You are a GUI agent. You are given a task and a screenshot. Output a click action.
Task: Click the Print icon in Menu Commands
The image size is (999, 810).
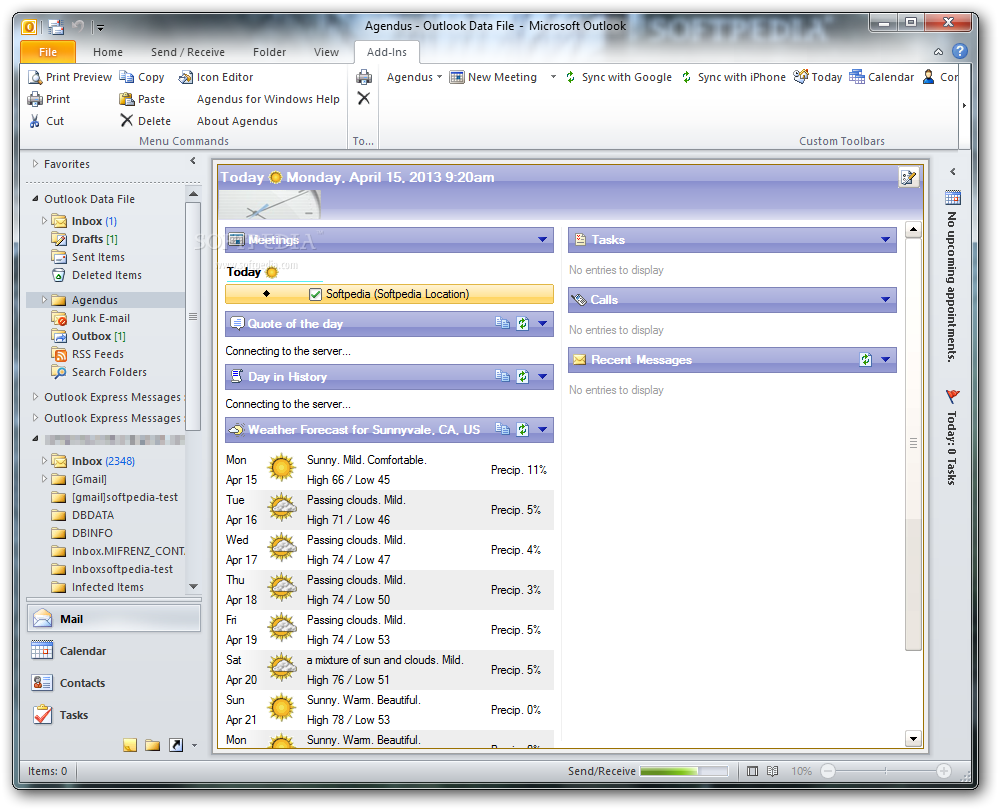pyautogui.click(x=34, y=99)
